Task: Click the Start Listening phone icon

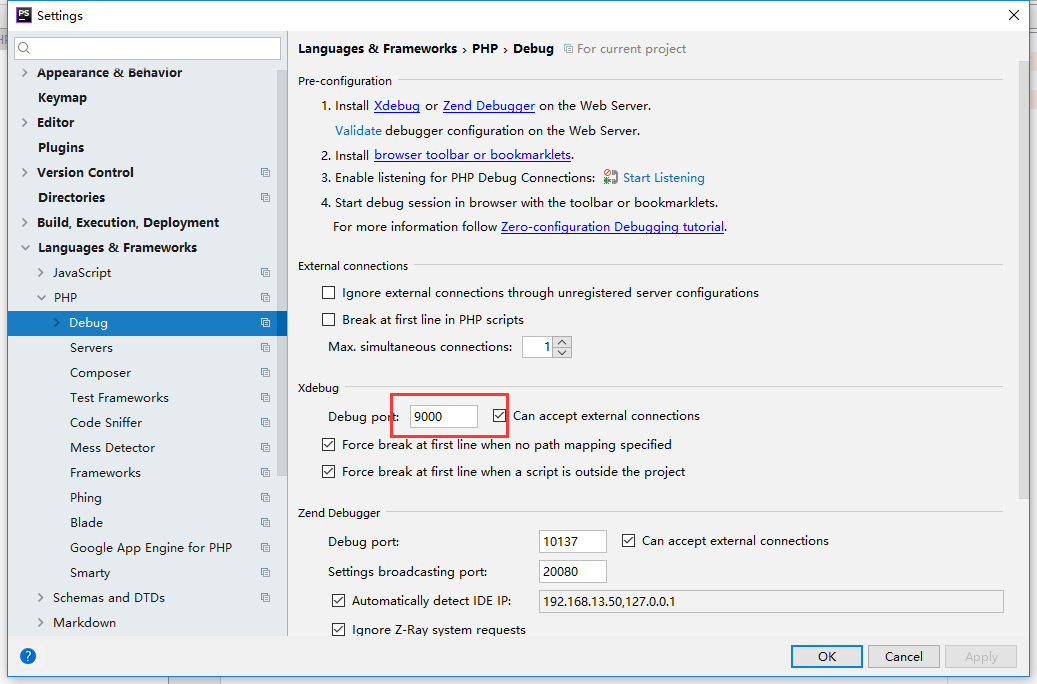Action: pos(611,177)
